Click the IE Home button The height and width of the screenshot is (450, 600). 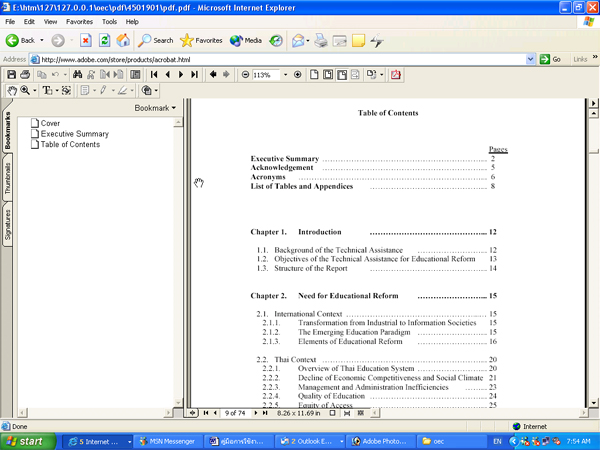122,41
